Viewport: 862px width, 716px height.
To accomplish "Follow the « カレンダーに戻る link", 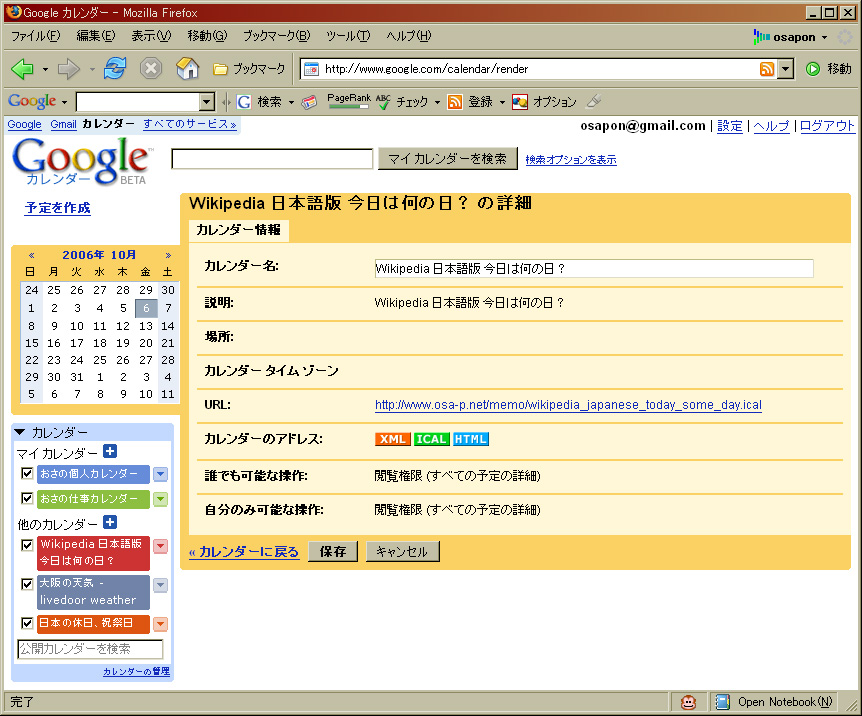I will tap(244, 552).
